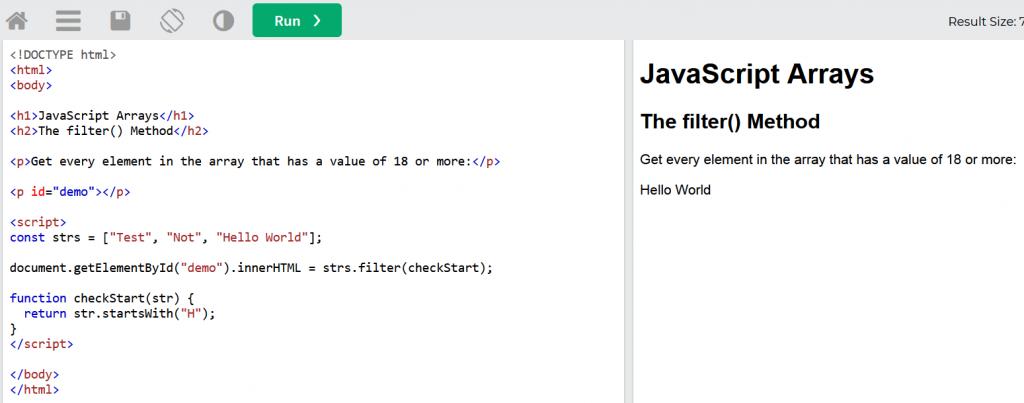Click the const strs array declaration line
The image size is (1024, 403).
pyautogui.click(x=166, y=237)
